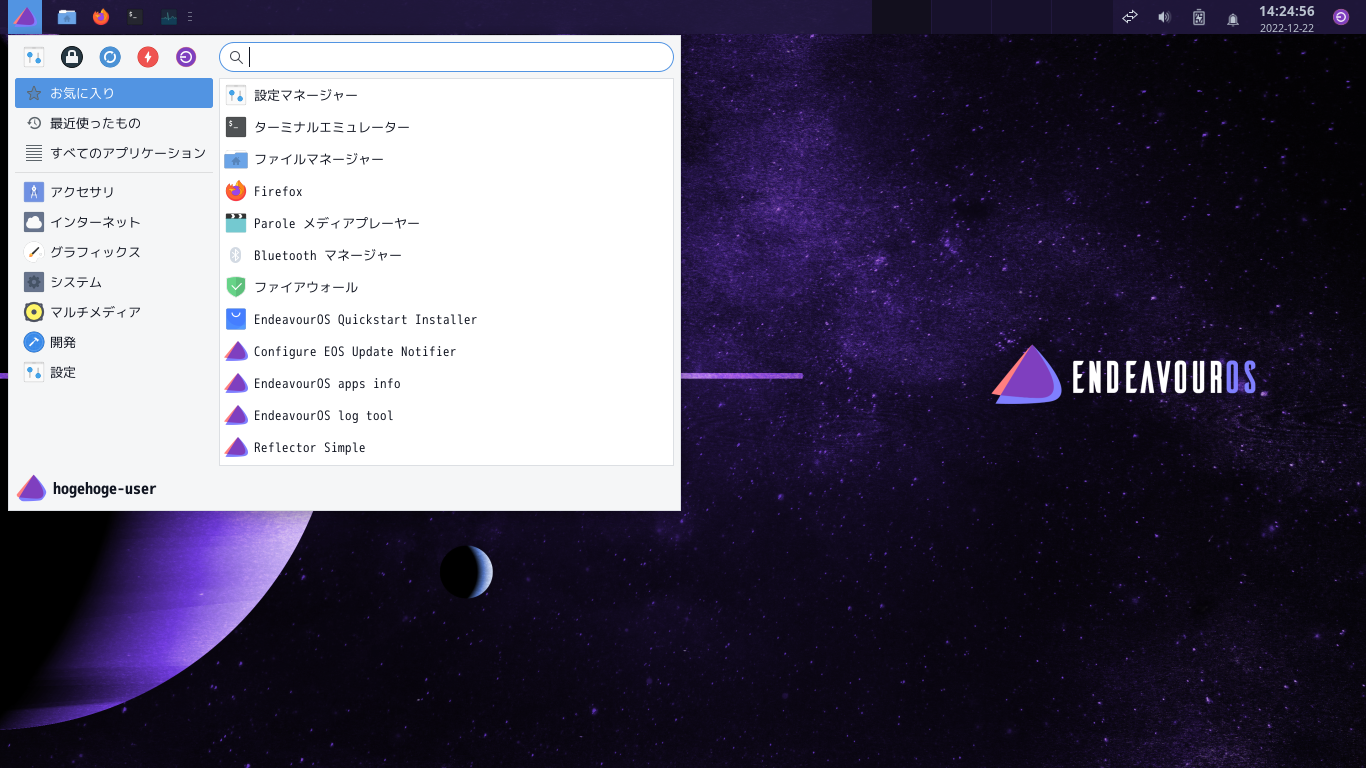Screen dimensions: 1366x768
Task: Click the red lightning bolt icon
Action: [148, 57]
